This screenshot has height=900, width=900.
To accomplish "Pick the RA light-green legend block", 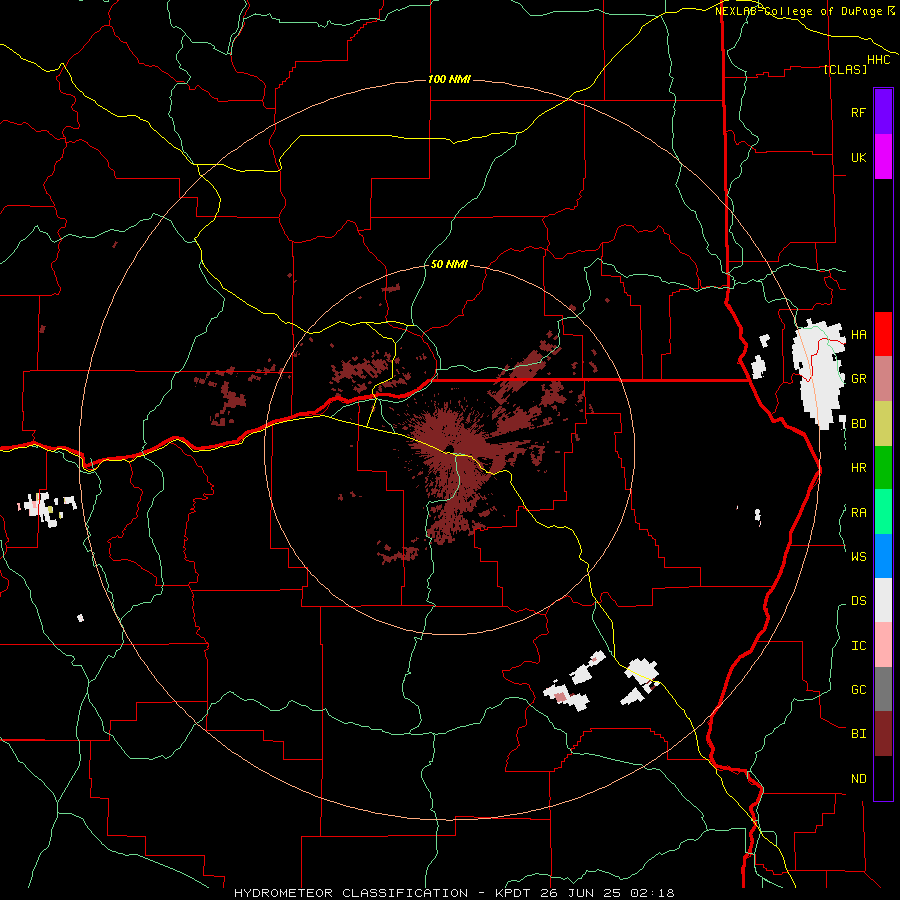I will point(883,512).
